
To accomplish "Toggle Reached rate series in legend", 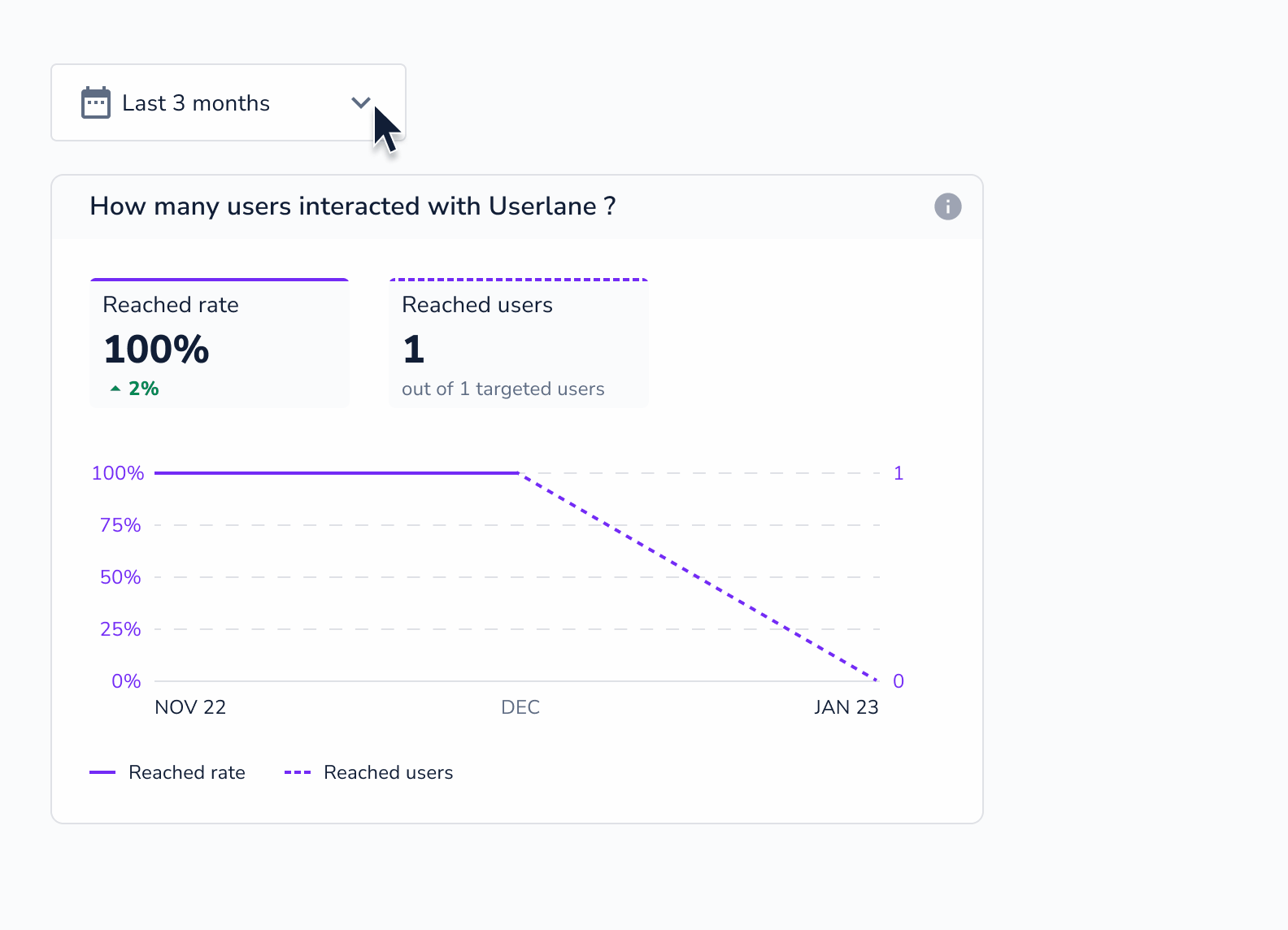I will (168, 772).
